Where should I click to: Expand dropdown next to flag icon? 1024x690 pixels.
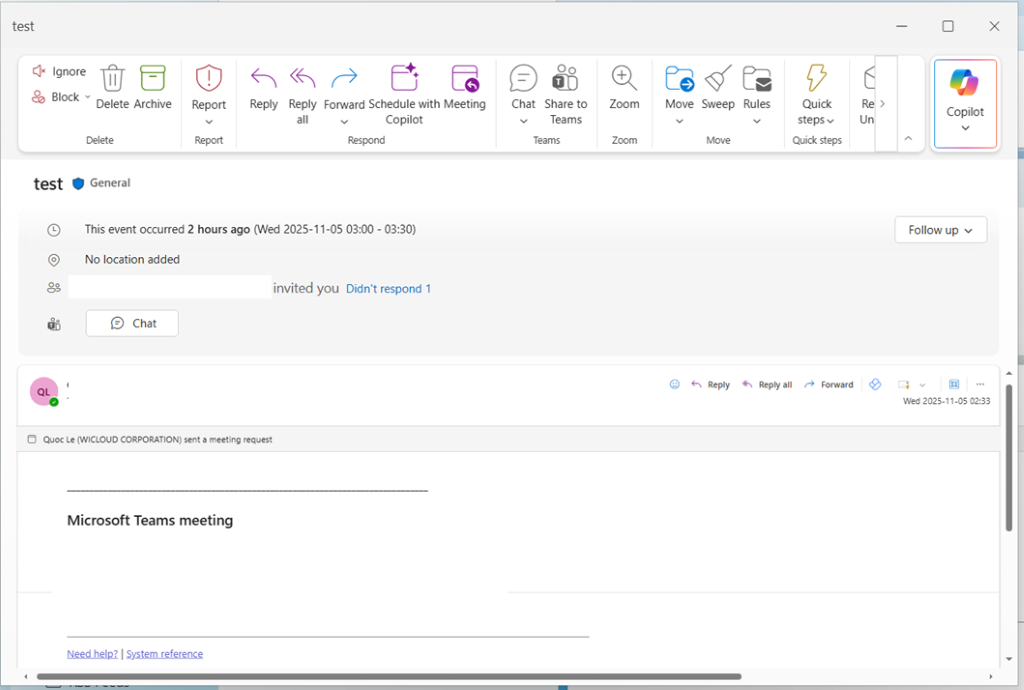click(922, 385)
